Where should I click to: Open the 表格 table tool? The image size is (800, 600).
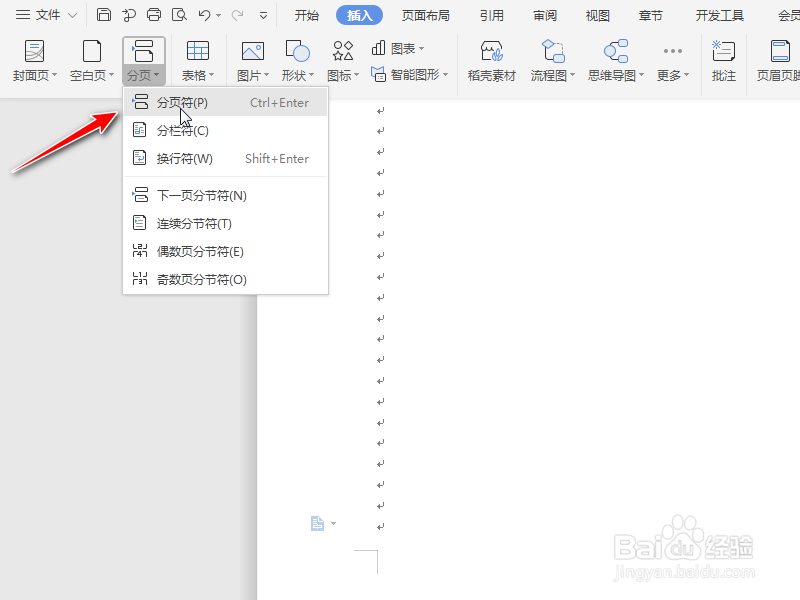[198, 61]
